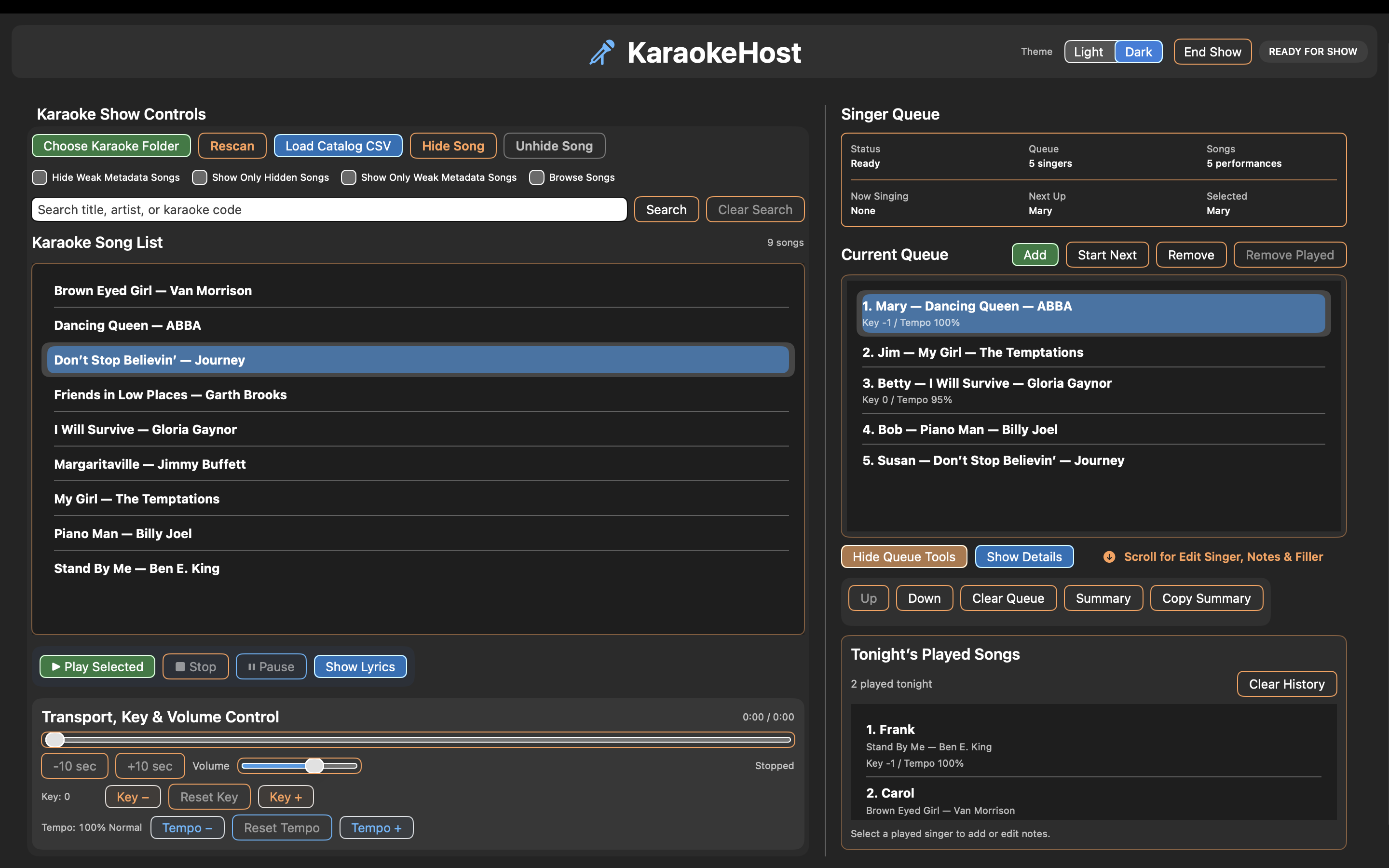Click Show Lyrics

click(x=360, y=666)
